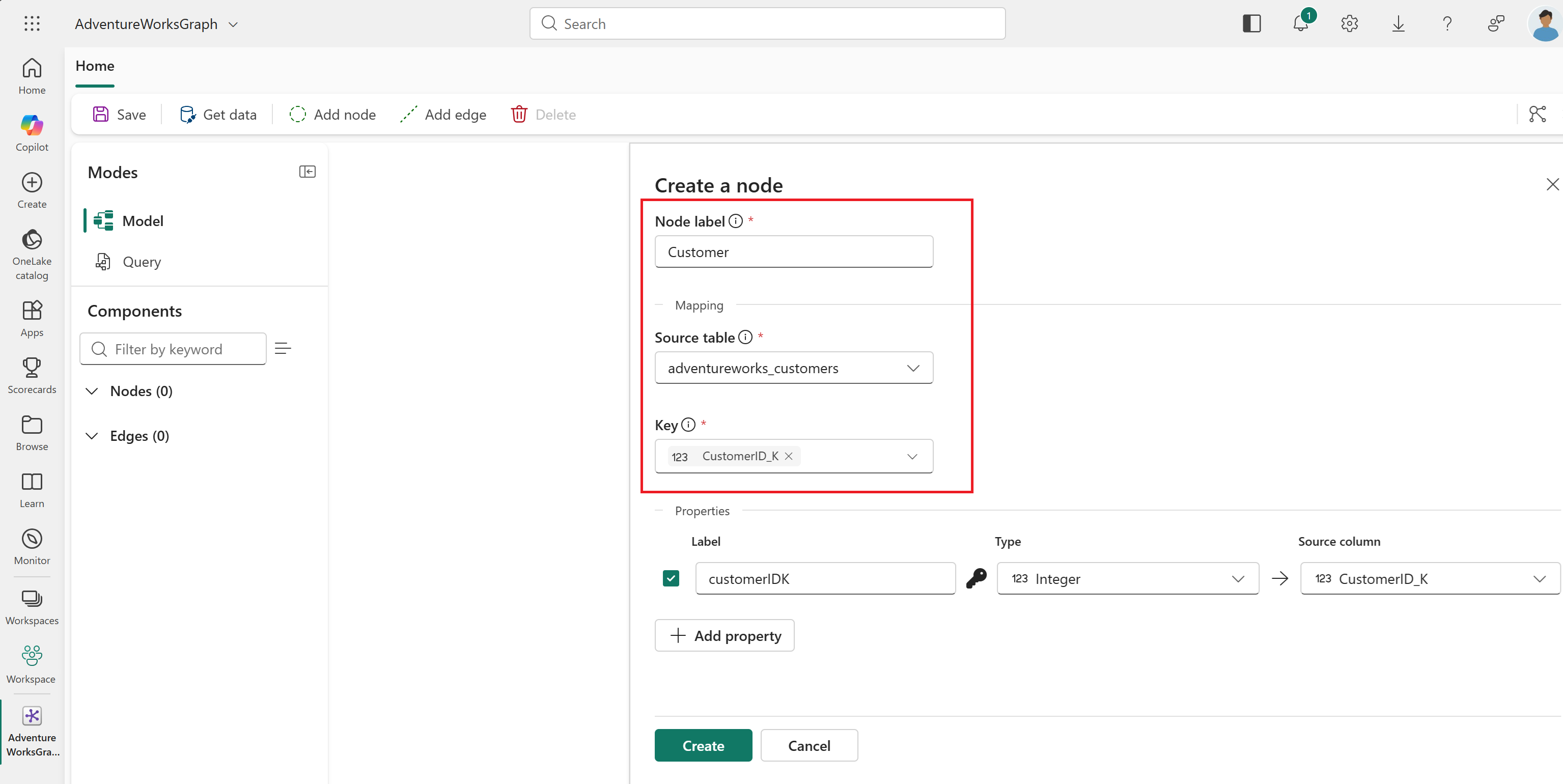The image size is (1563, 784).
Task: Select AdventureWorksGraph item in sidebar
Action: (x=32, y=732)
